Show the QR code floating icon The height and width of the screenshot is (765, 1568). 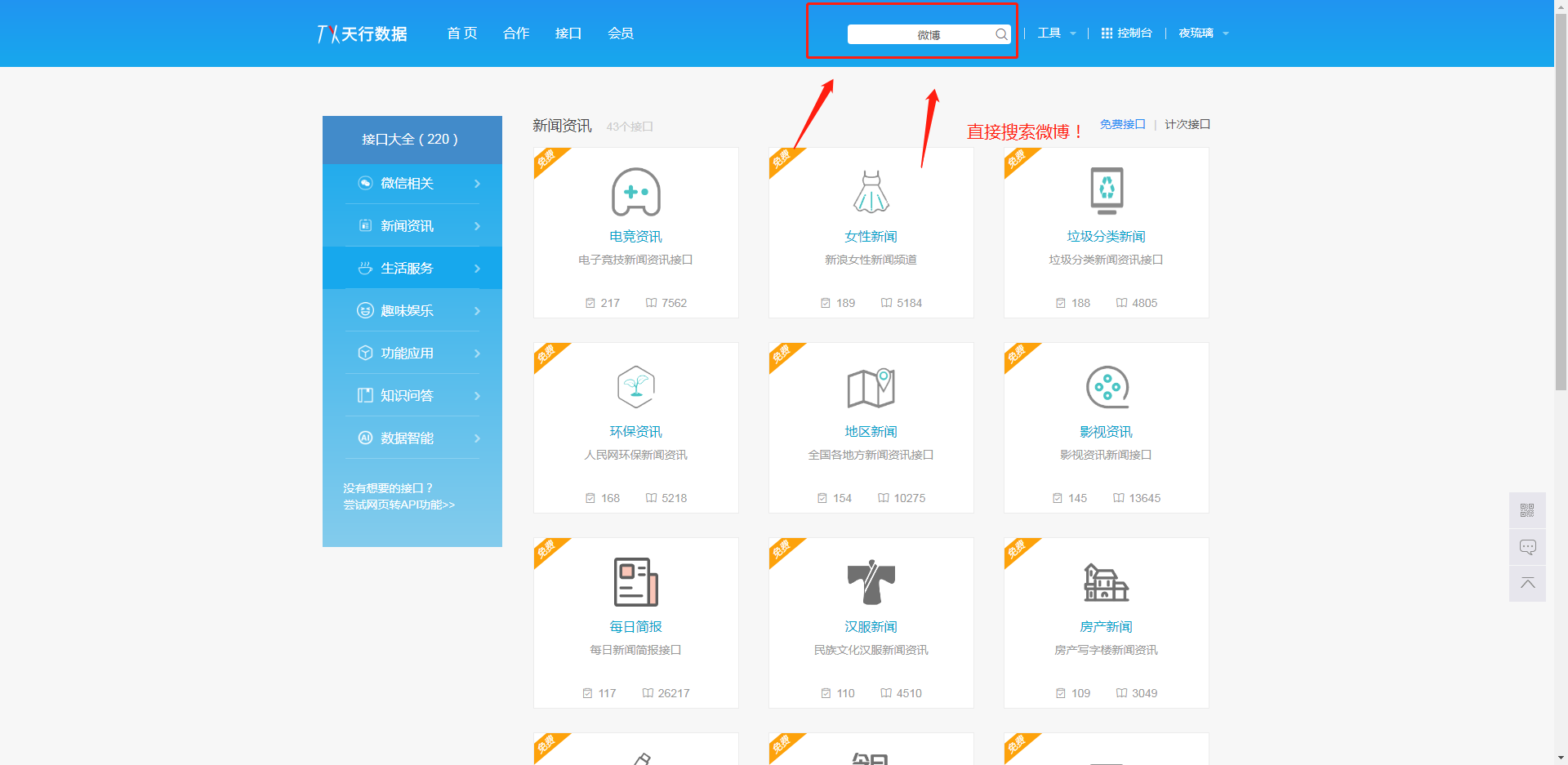[x=1527, y=510]
